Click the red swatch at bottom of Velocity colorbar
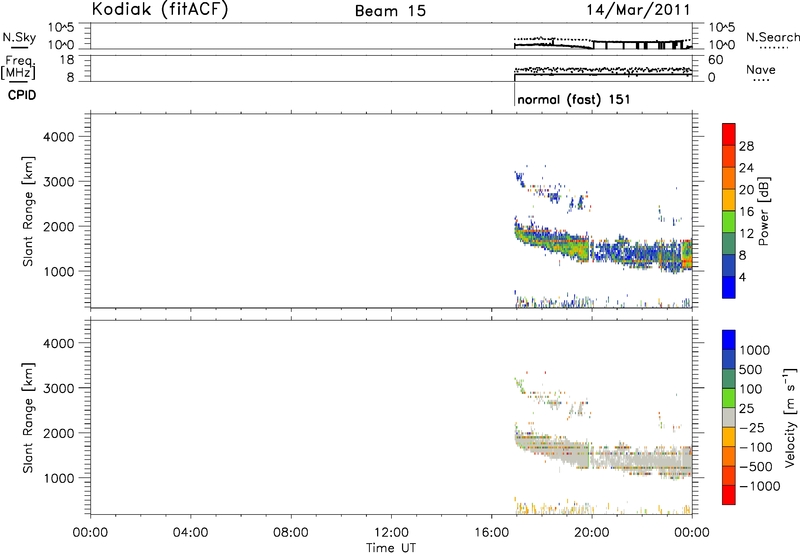 729,495
